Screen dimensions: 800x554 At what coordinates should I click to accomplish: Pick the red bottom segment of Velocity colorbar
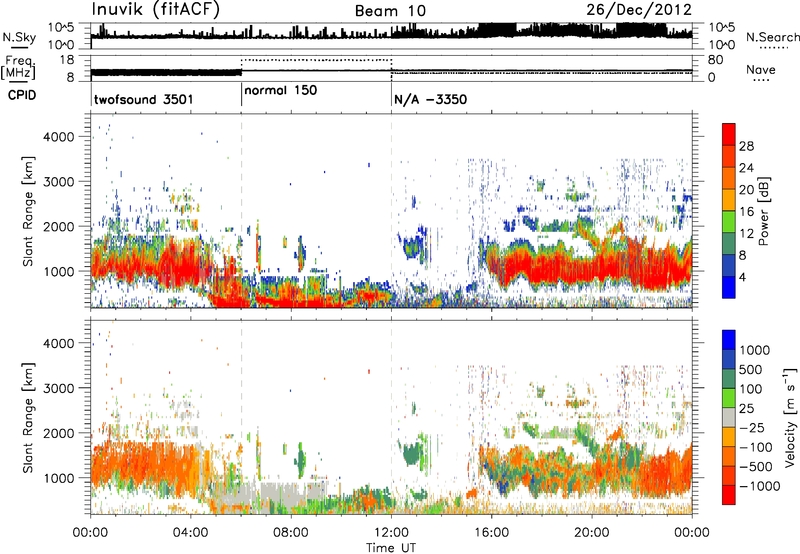coord(729,495)
